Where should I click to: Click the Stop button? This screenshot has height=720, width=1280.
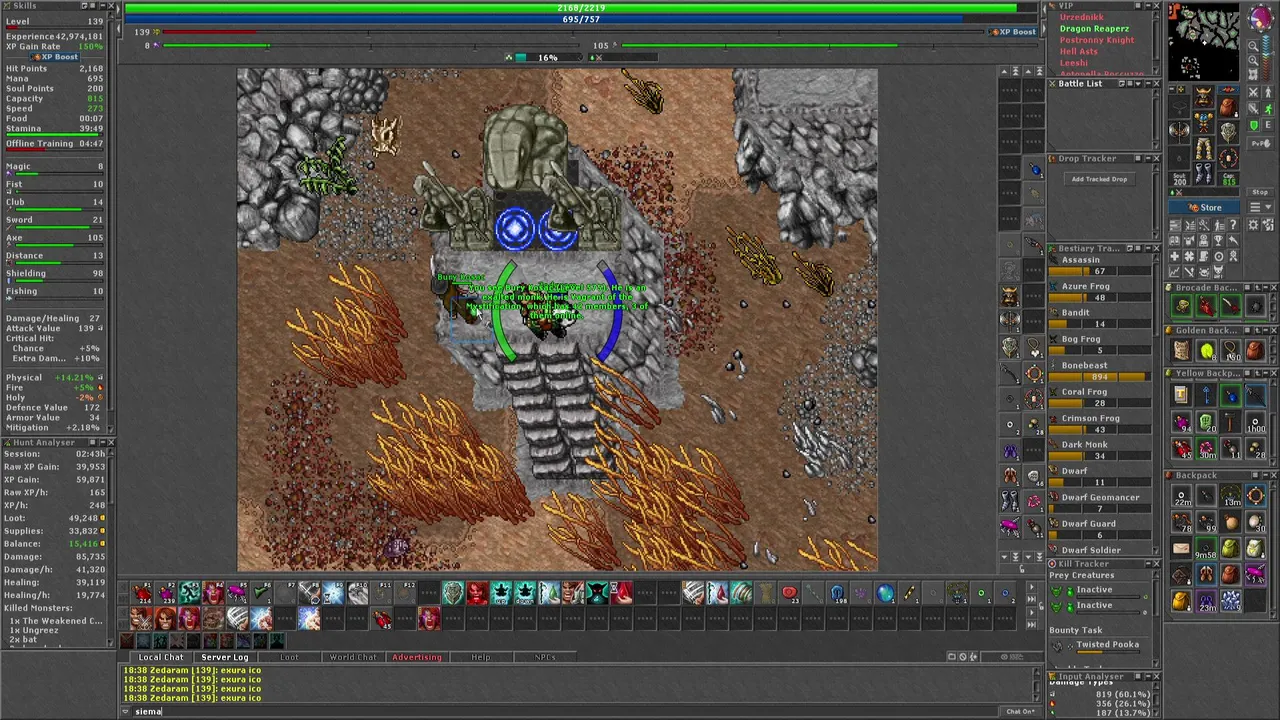click(x=1260, y=192)
